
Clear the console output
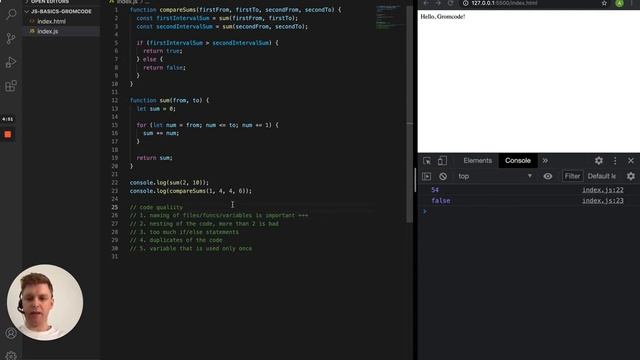tap(443, 176)
